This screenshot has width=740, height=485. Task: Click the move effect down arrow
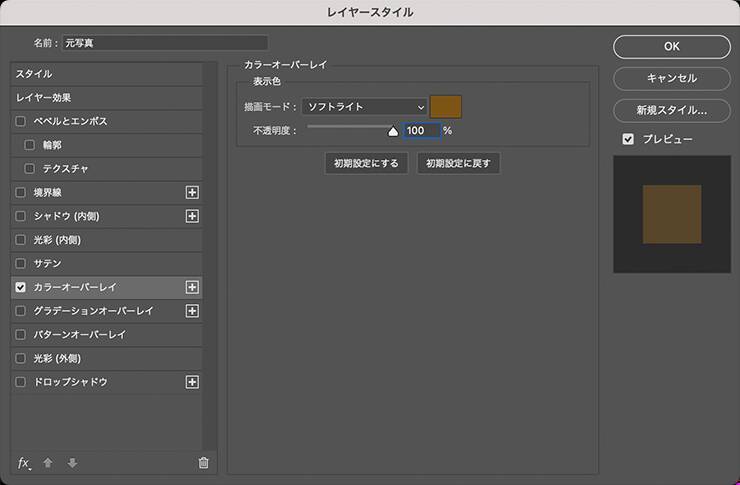72,462
